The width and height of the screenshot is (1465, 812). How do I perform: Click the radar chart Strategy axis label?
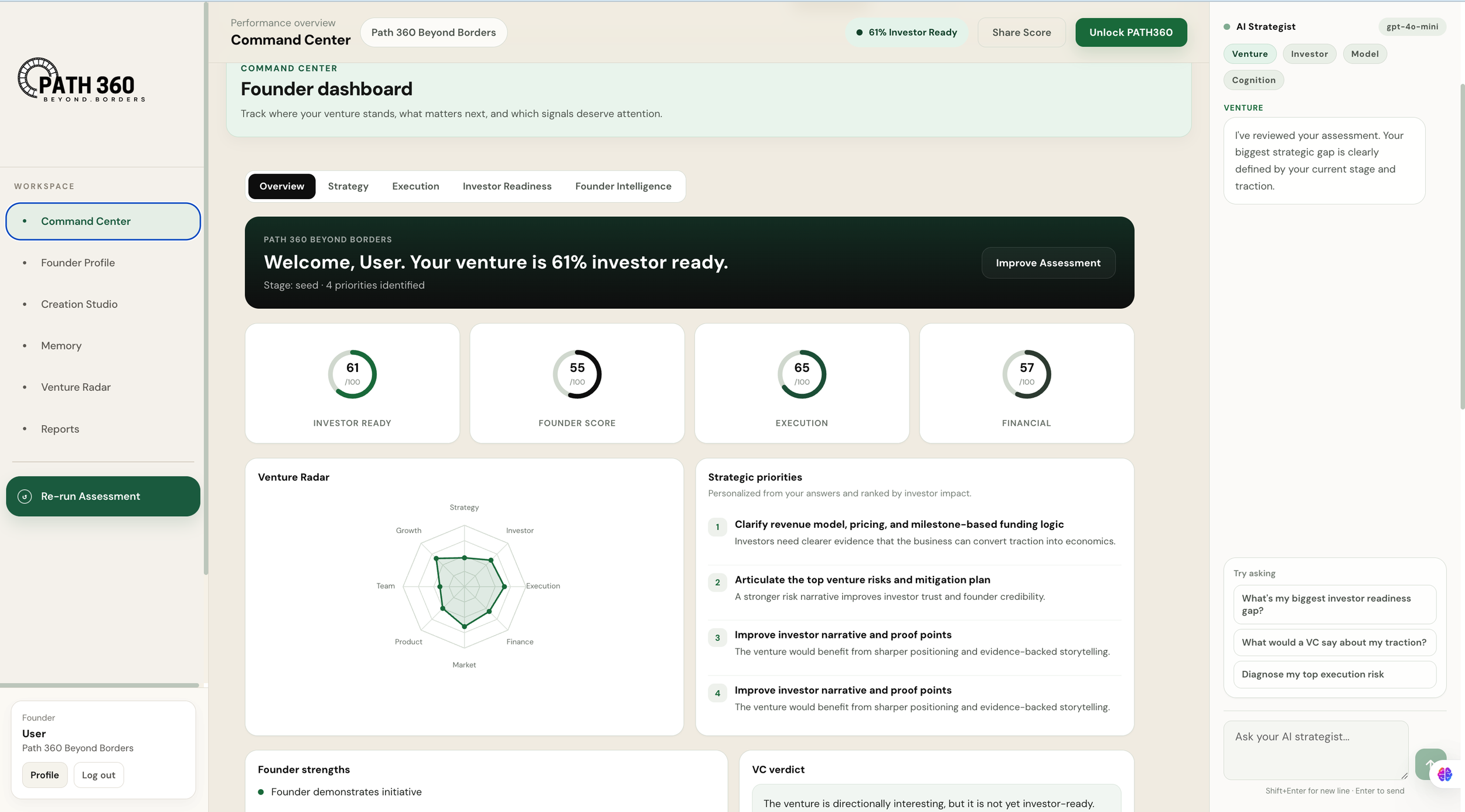point(464,507)
